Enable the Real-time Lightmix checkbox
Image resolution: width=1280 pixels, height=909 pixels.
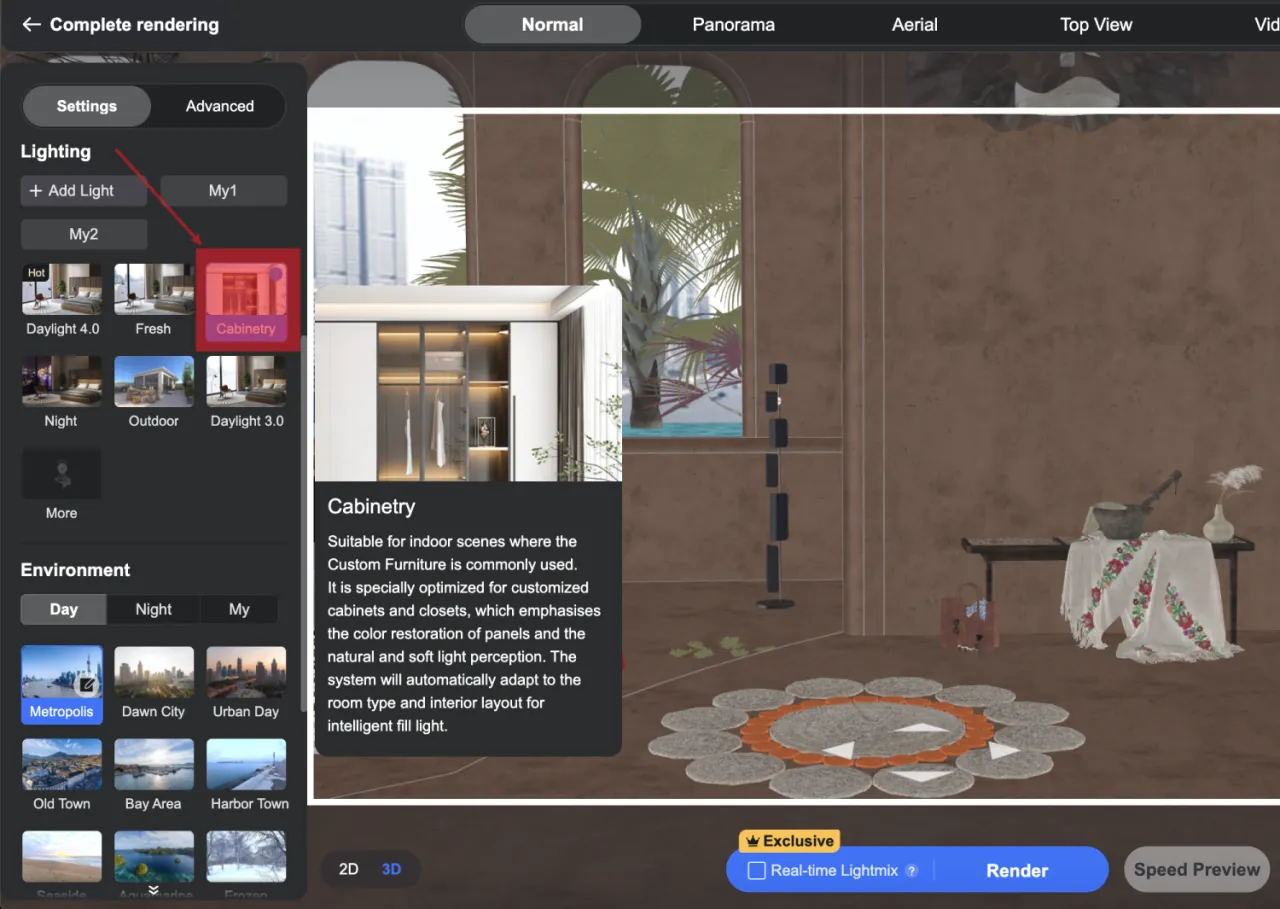click(757, 871)
